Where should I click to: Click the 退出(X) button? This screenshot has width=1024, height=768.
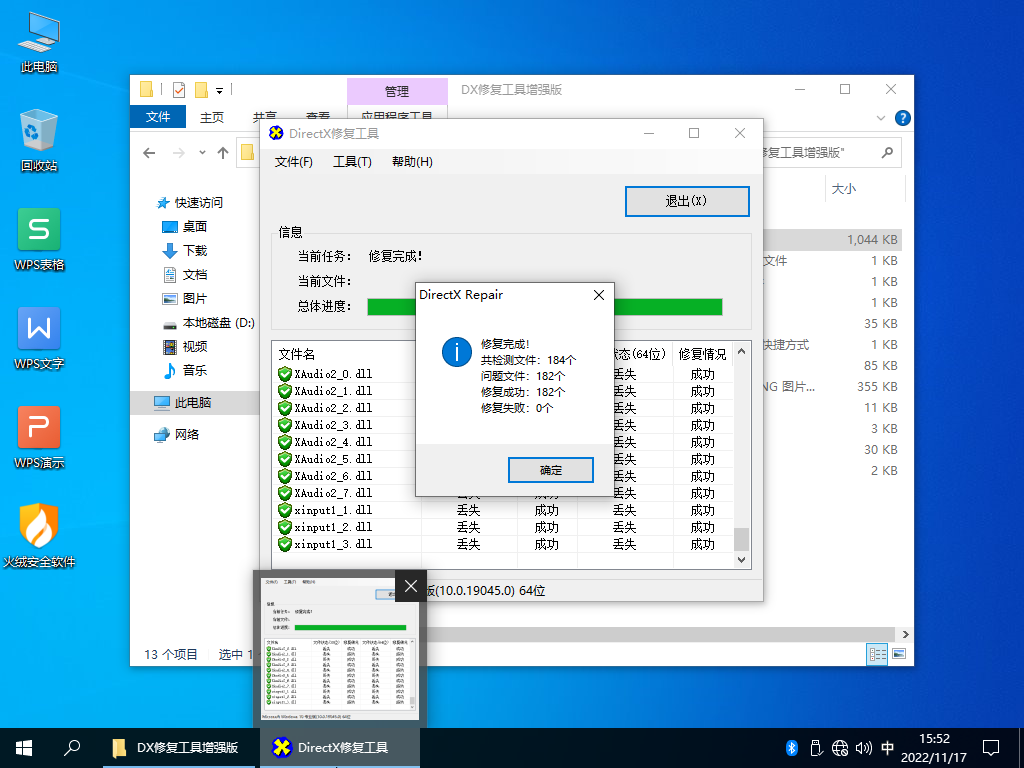click(687, 201)
